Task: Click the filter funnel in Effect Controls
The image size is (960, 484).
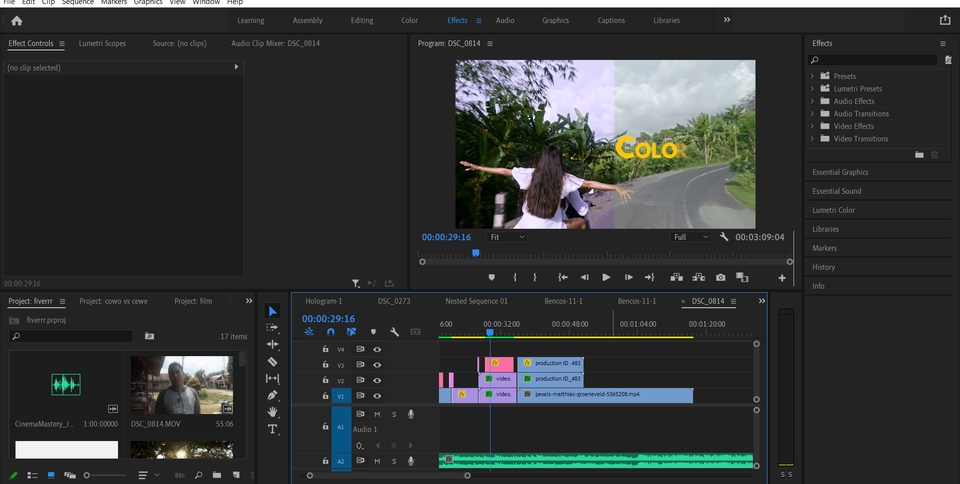Action: point(356,283)
